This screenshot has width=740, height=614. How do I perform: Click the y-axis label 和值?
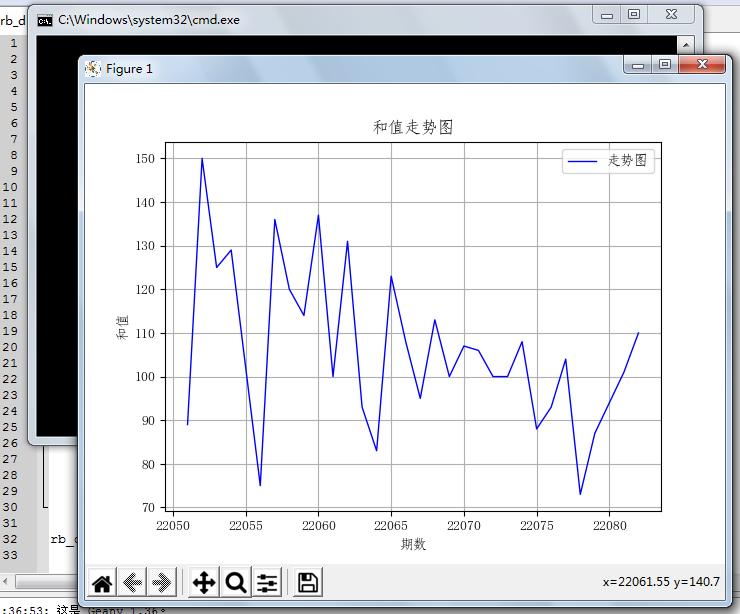(122, 328)
